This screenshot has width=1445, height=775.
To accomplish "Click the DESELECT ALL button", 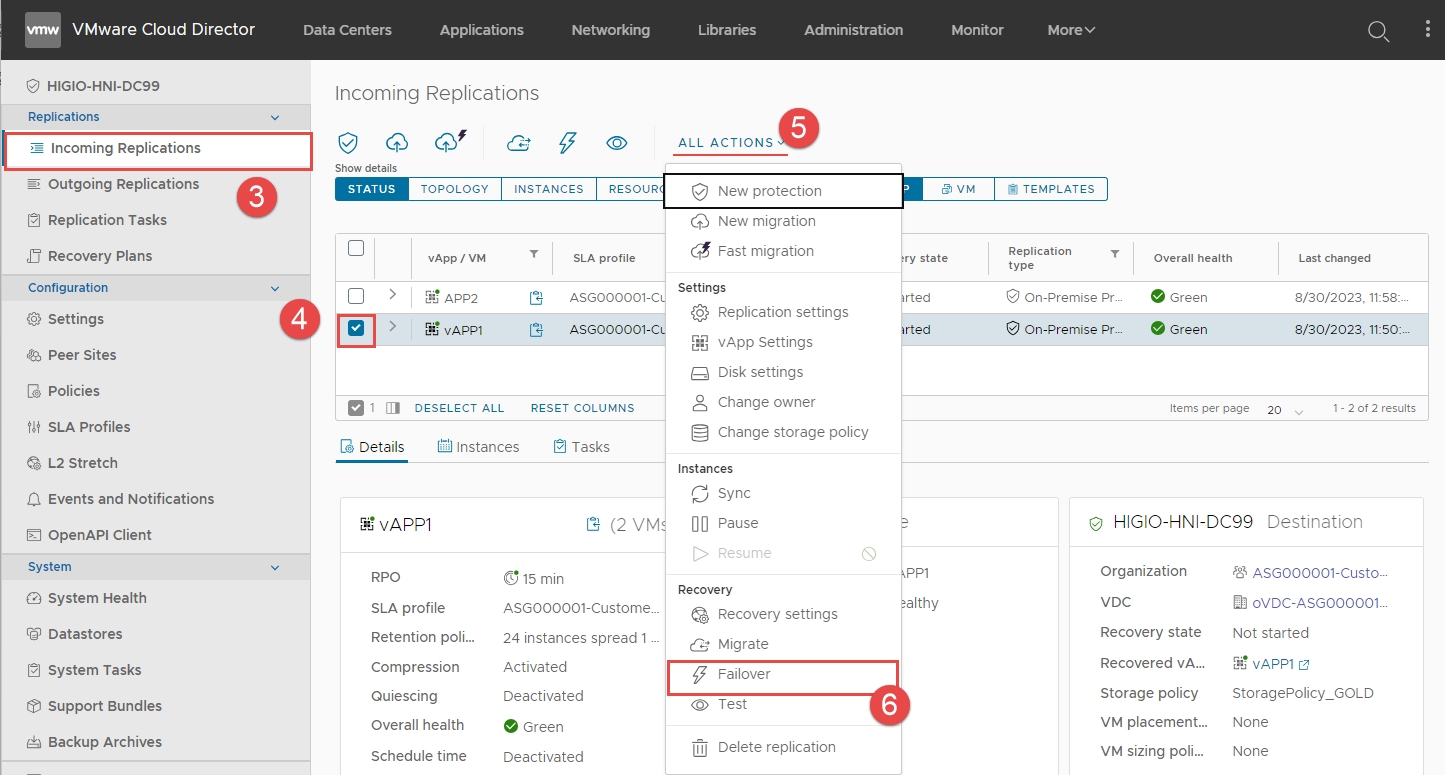I will [x=459, y=408].
